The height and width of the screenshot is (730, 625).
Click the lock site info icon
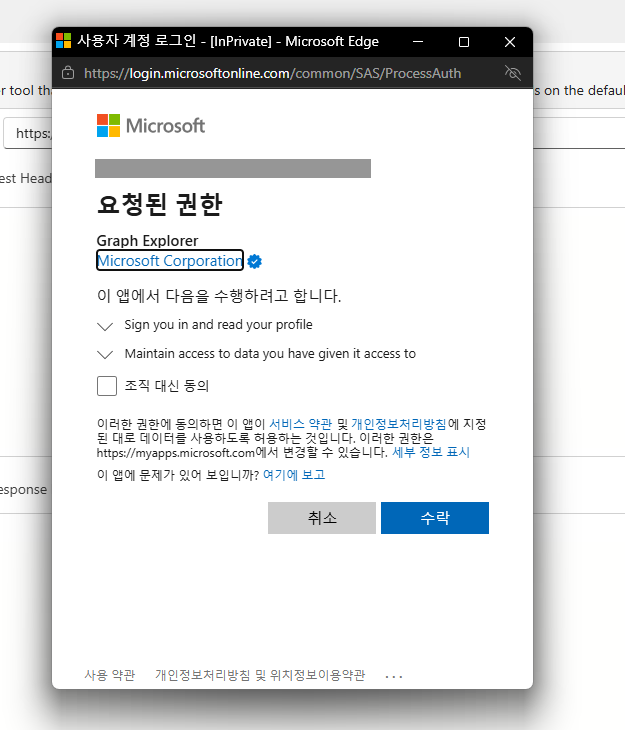[x=68, y=73]
